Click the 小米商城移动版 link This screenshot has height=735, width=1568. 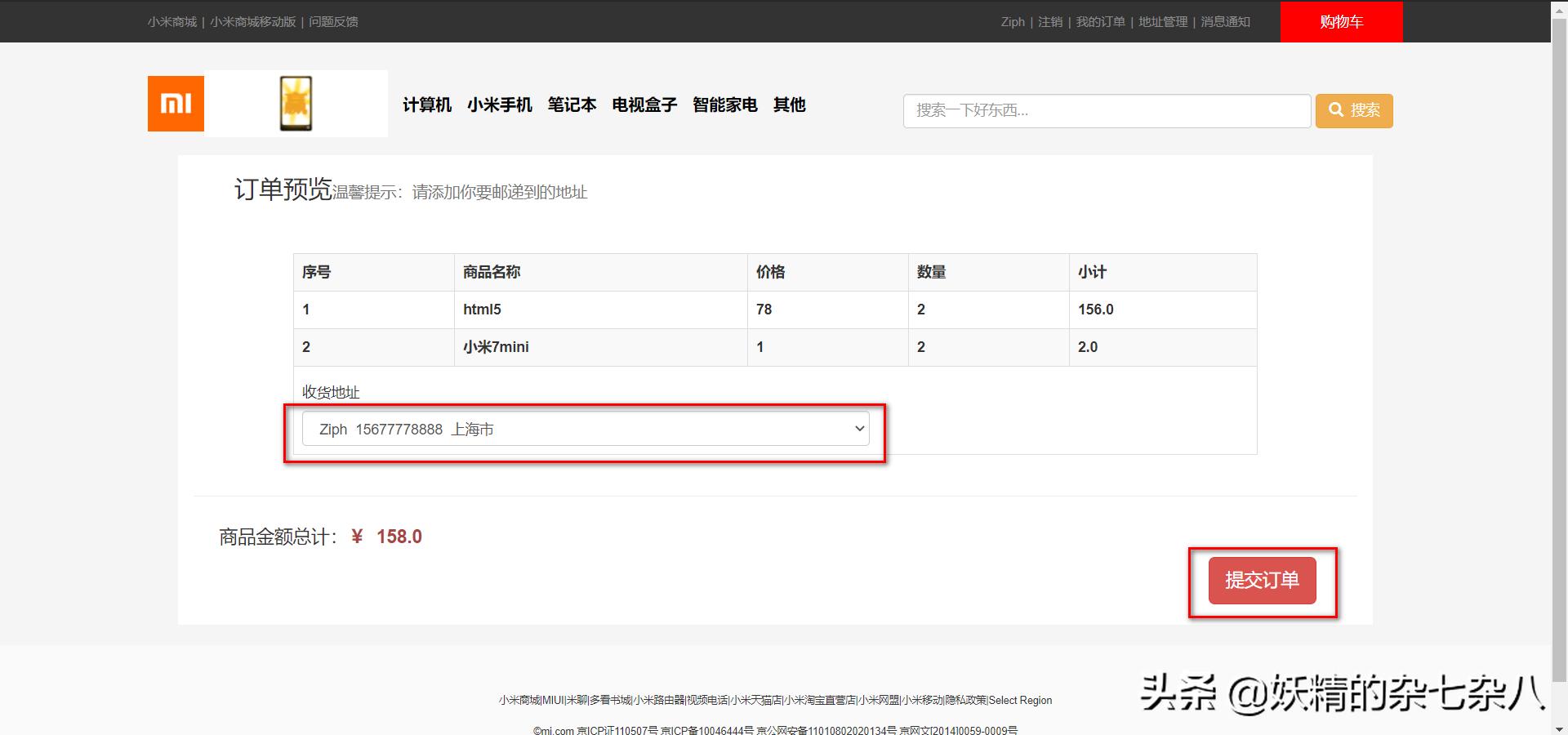tap(253, 22)
